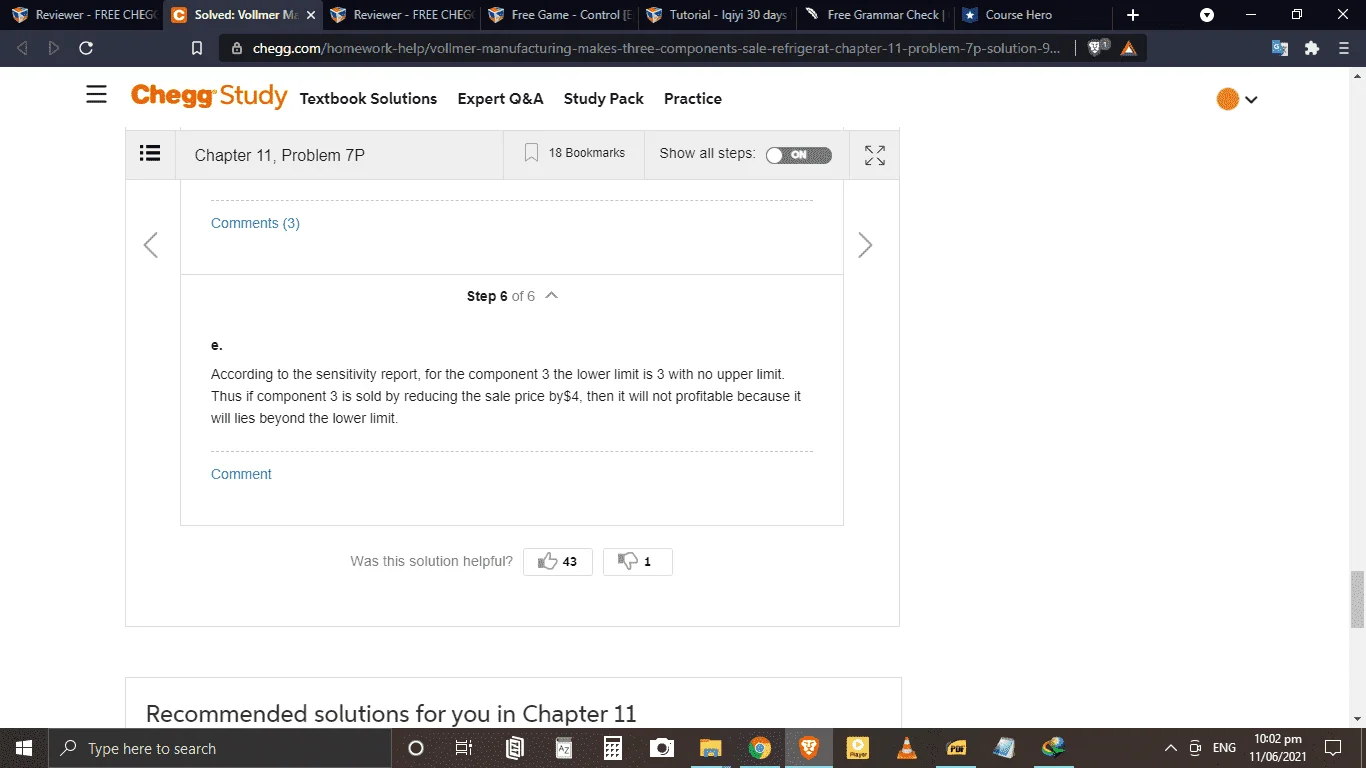Open the browser extensions puzzle icon

1312,48
